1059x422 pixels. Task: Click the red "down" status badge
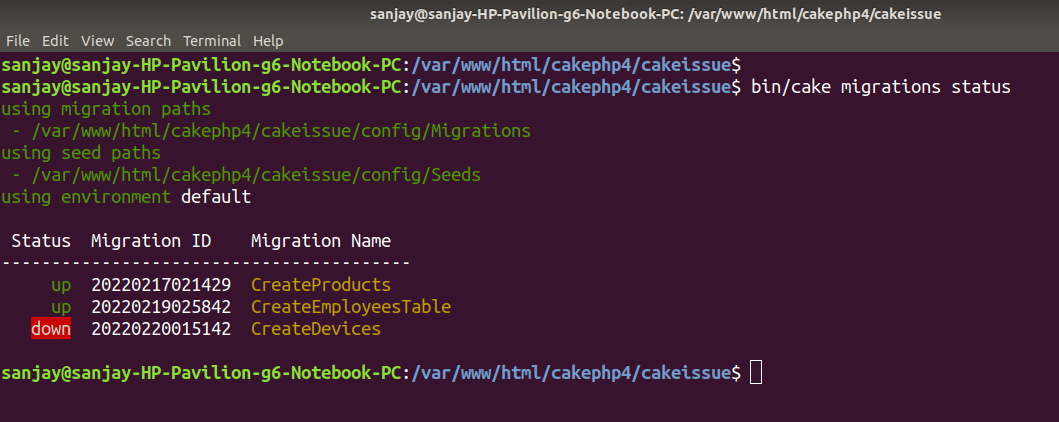click(x=51, y=329)
